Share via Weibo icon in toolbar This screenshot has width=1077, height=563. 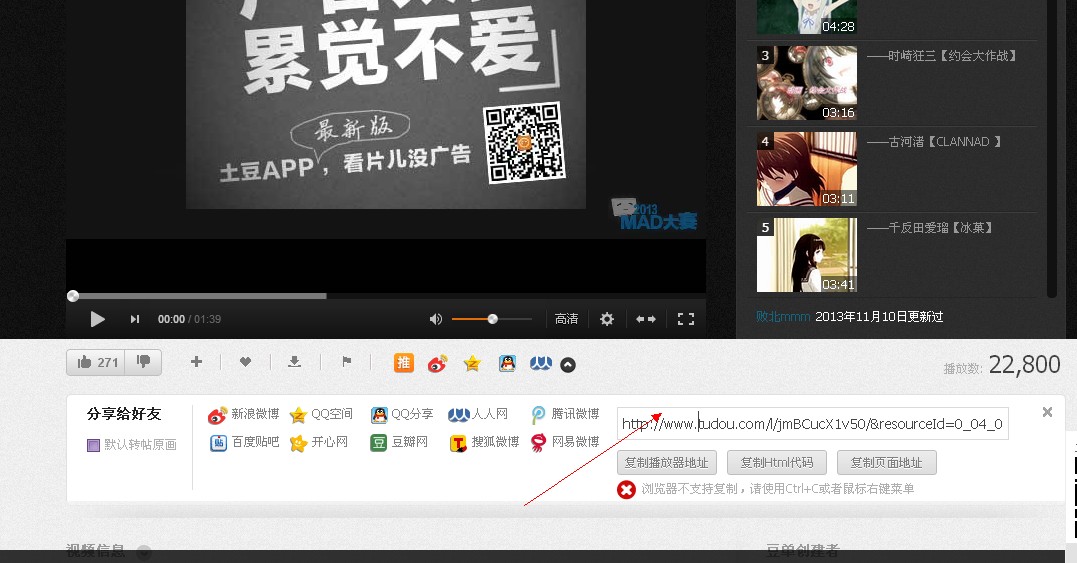click(438, 363)
